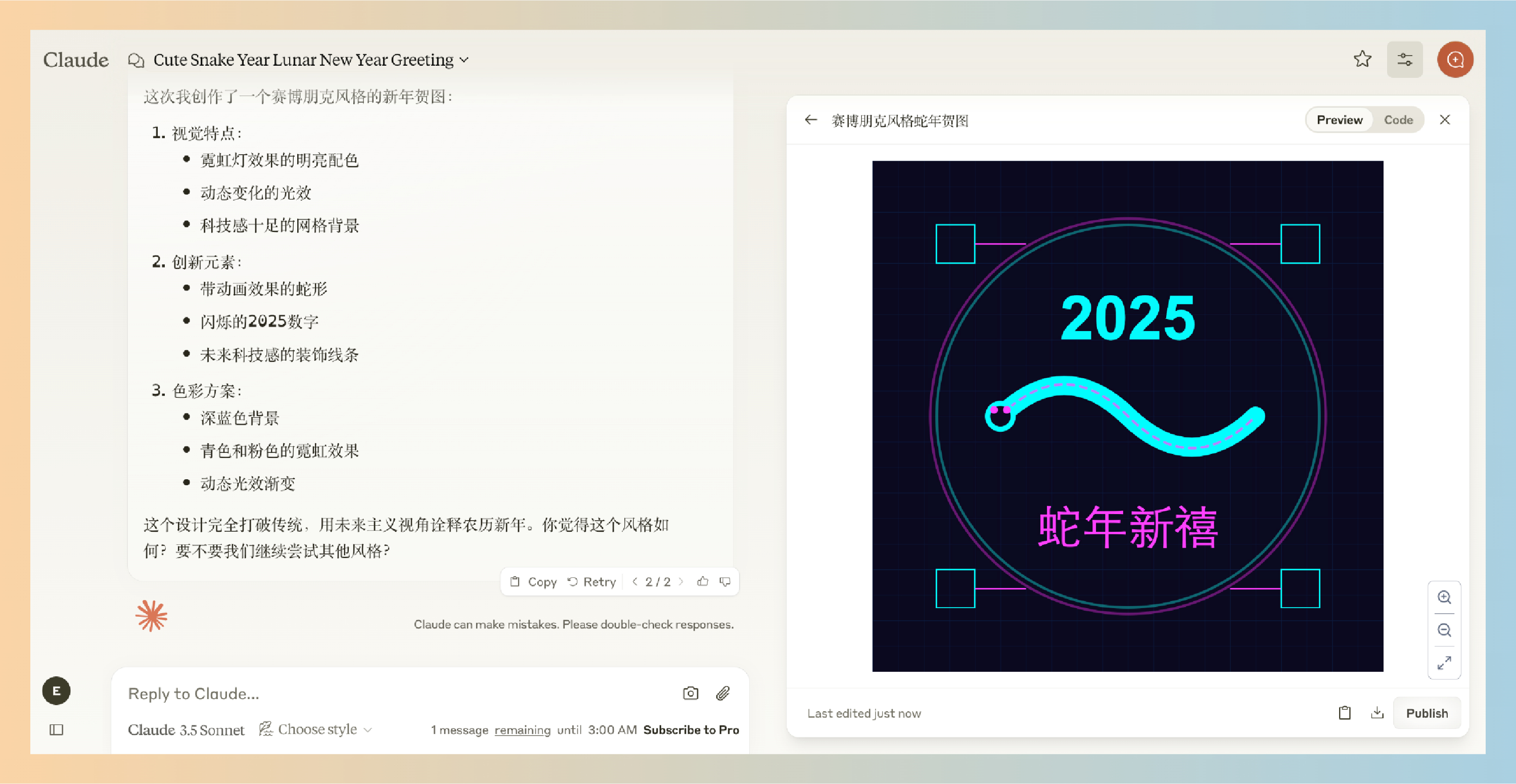Star this conversation as favorite
This screenshot has height=784, width=1516.
pyautogui.click(x=1362, y=59)
